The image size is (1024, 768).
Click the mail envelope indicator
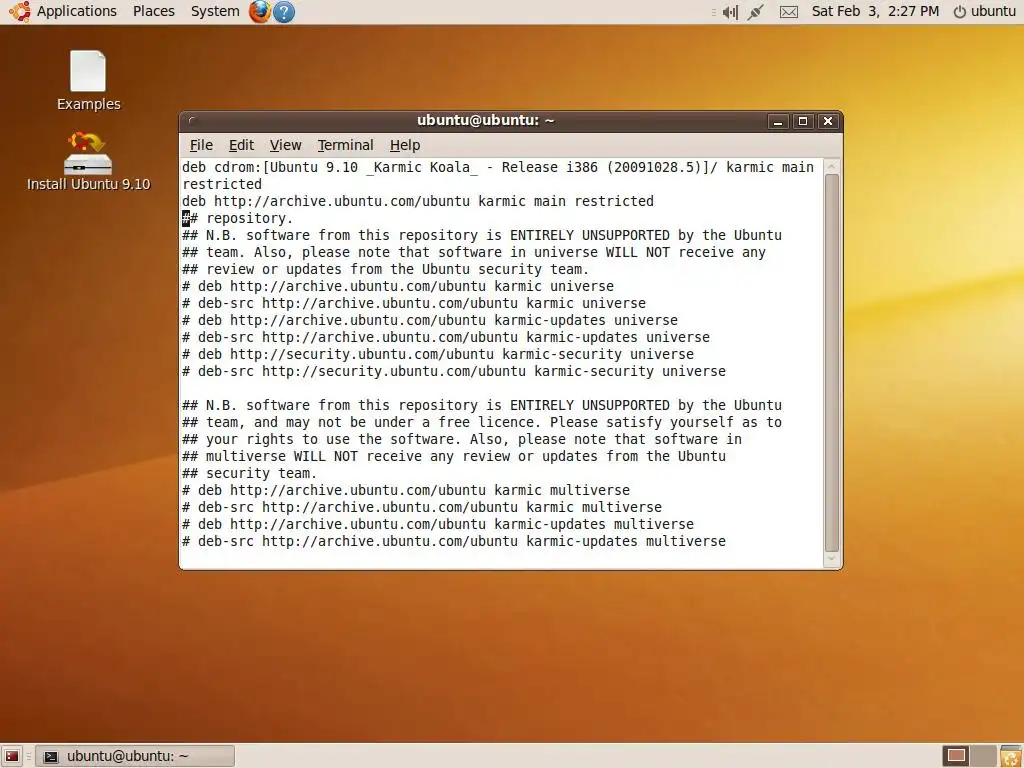pos(789,12)
